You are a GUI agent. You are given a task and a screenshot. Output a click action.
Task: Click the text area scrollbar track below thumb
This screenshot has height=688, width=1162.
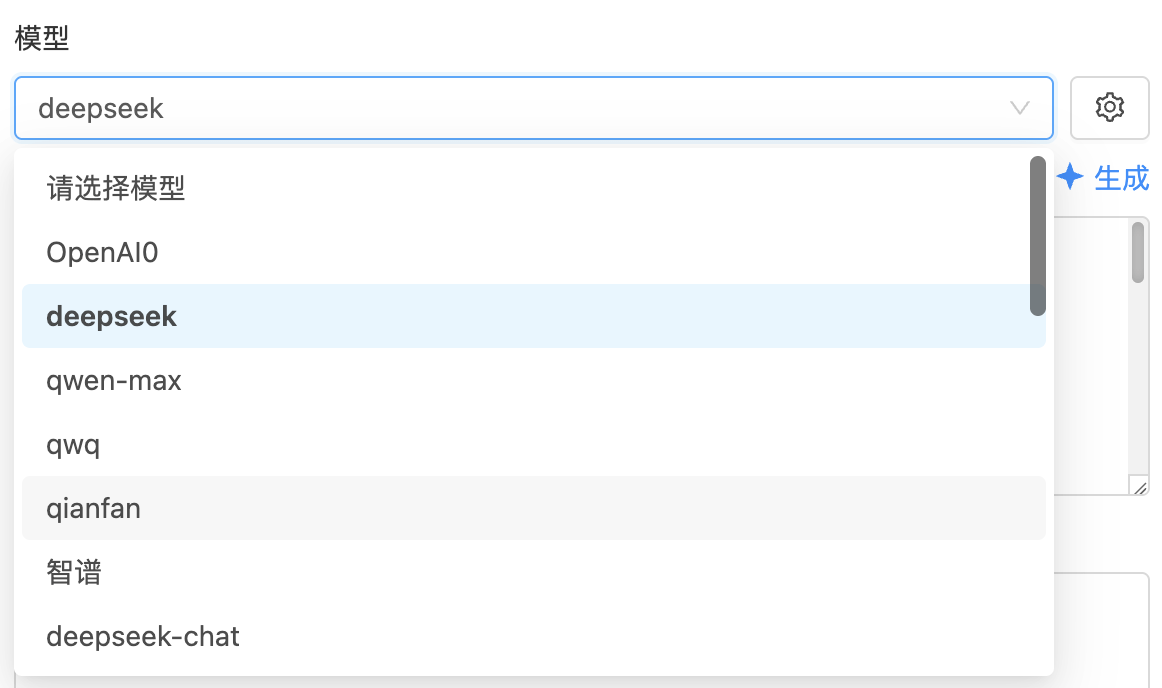pos(1138,380)
